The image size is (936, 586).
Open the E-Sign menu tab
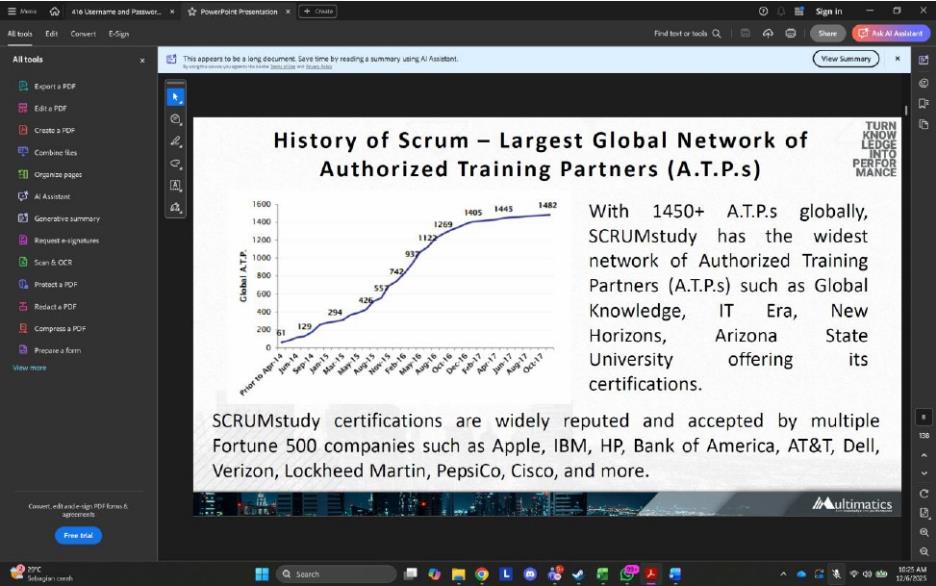118,33
